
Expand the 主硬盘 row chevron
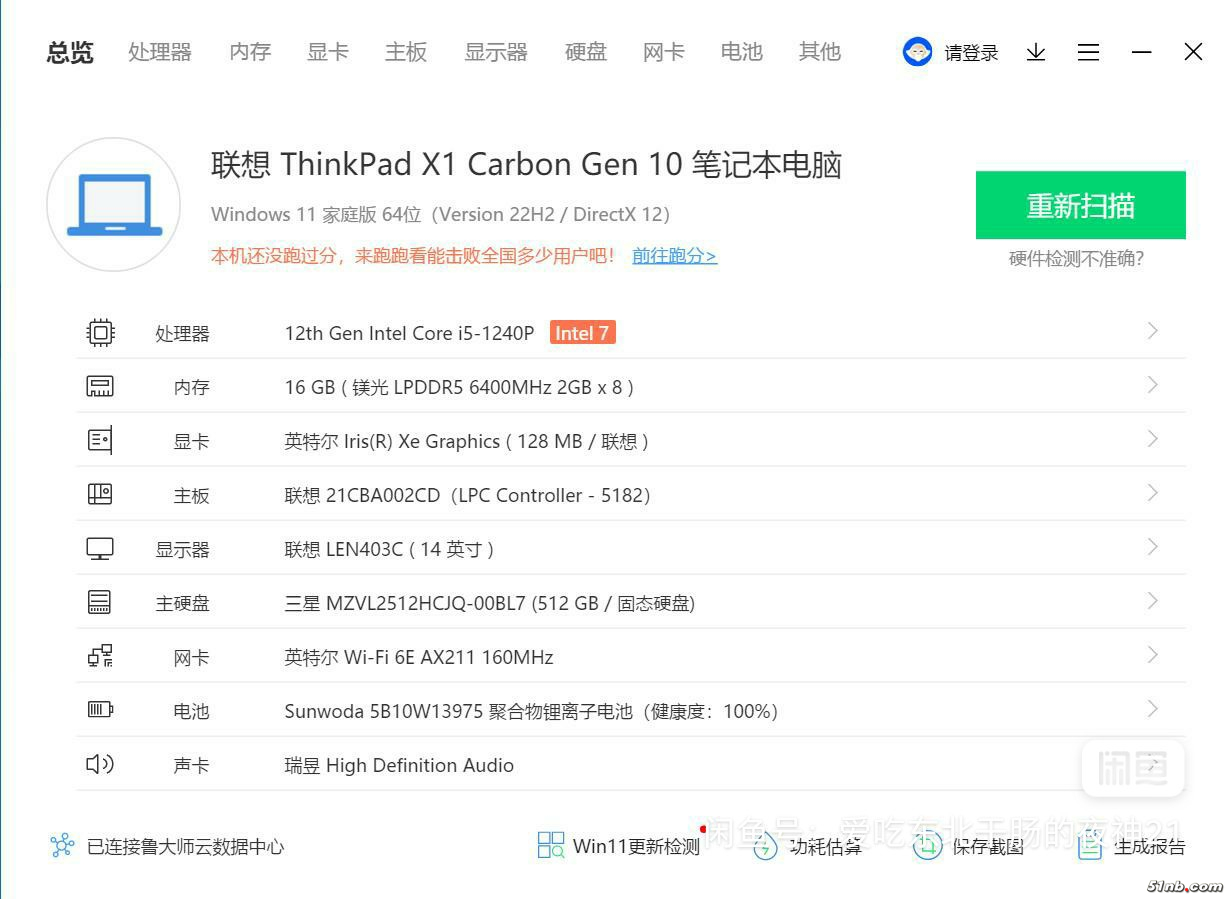pos(1152,601)
